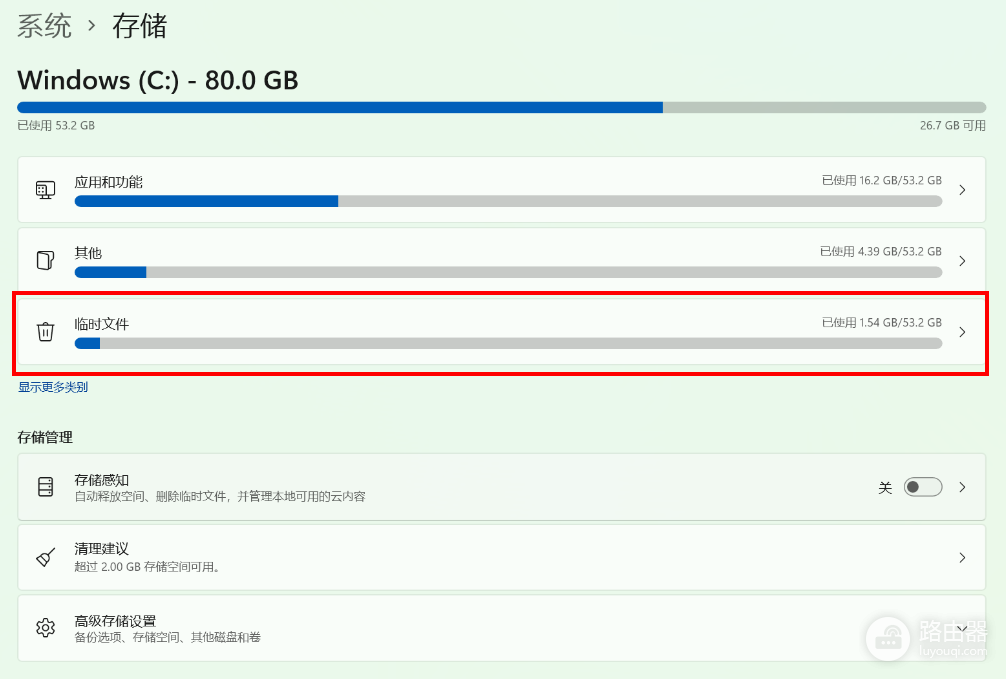Open the 高级存储设置 item label

115,621
